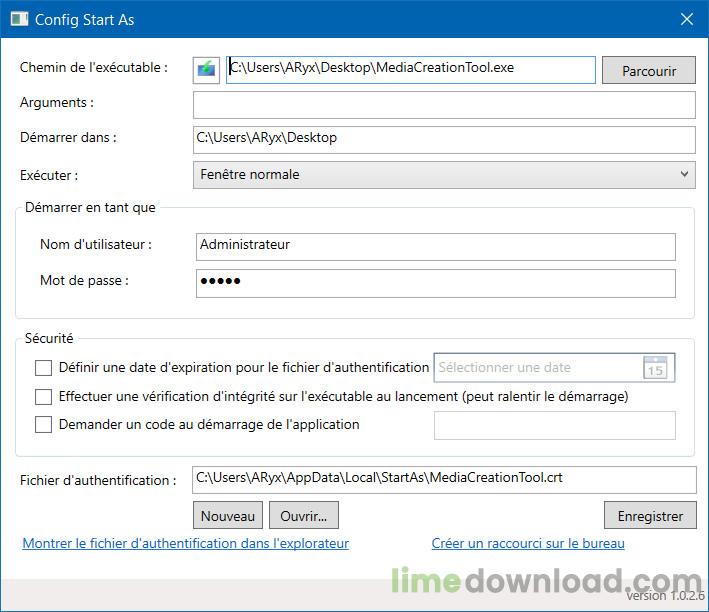Click the 'Chemin de l'exécutable' path field

click(x=410, y=69)
